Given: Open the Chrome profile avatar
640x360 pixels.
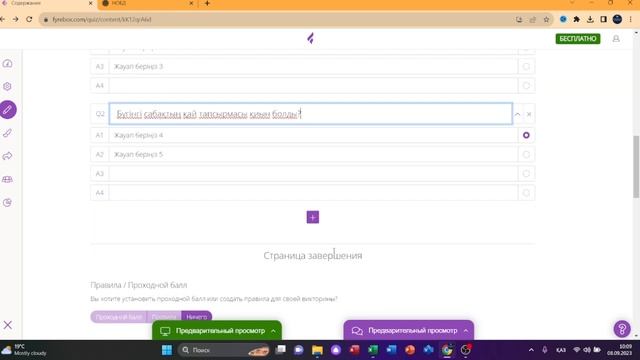Looking at the screenshot, I should (617, 19).
